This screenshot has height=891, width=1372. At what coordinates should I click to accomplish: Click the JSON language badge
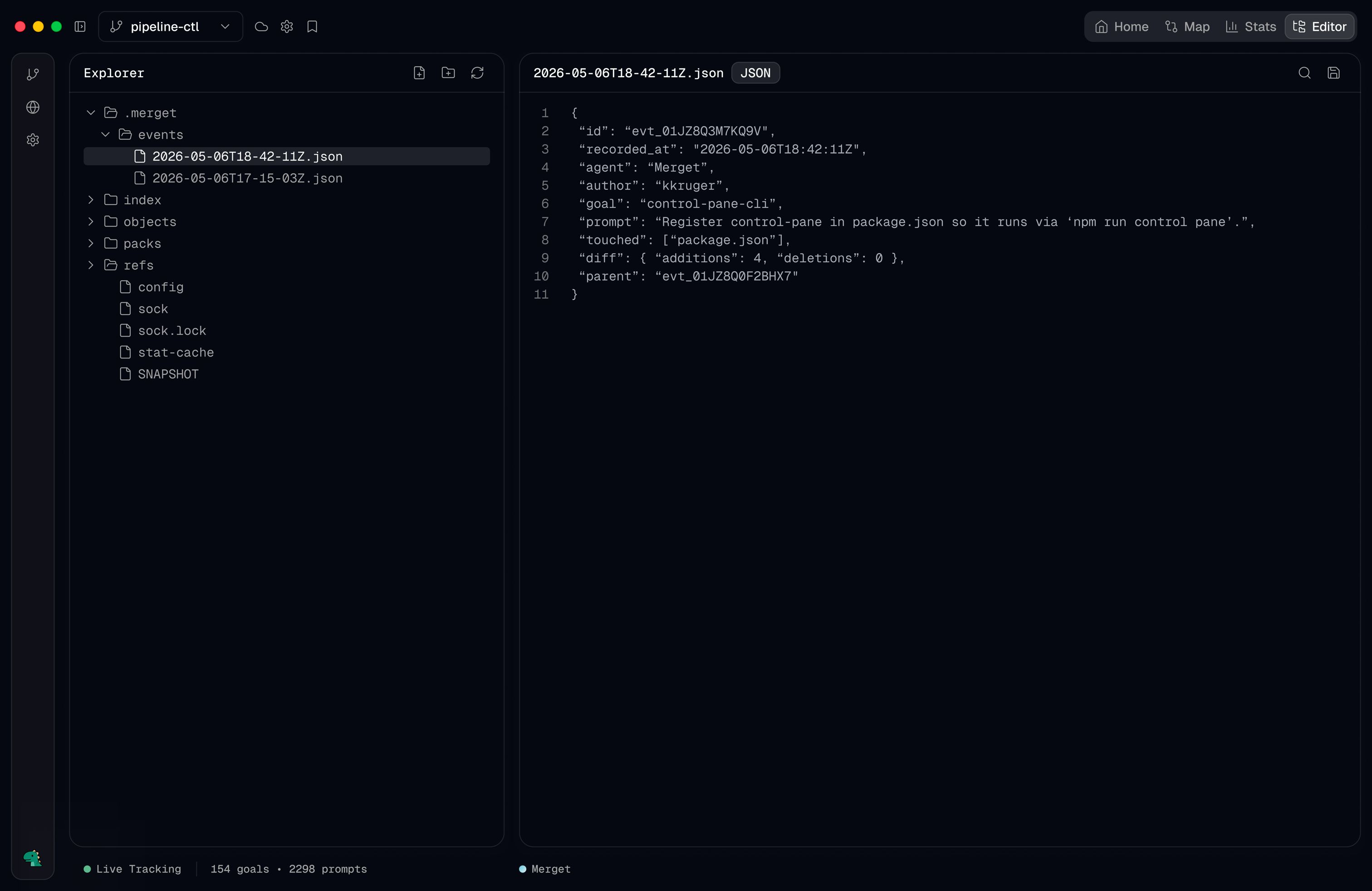click(x=755, y=73)
